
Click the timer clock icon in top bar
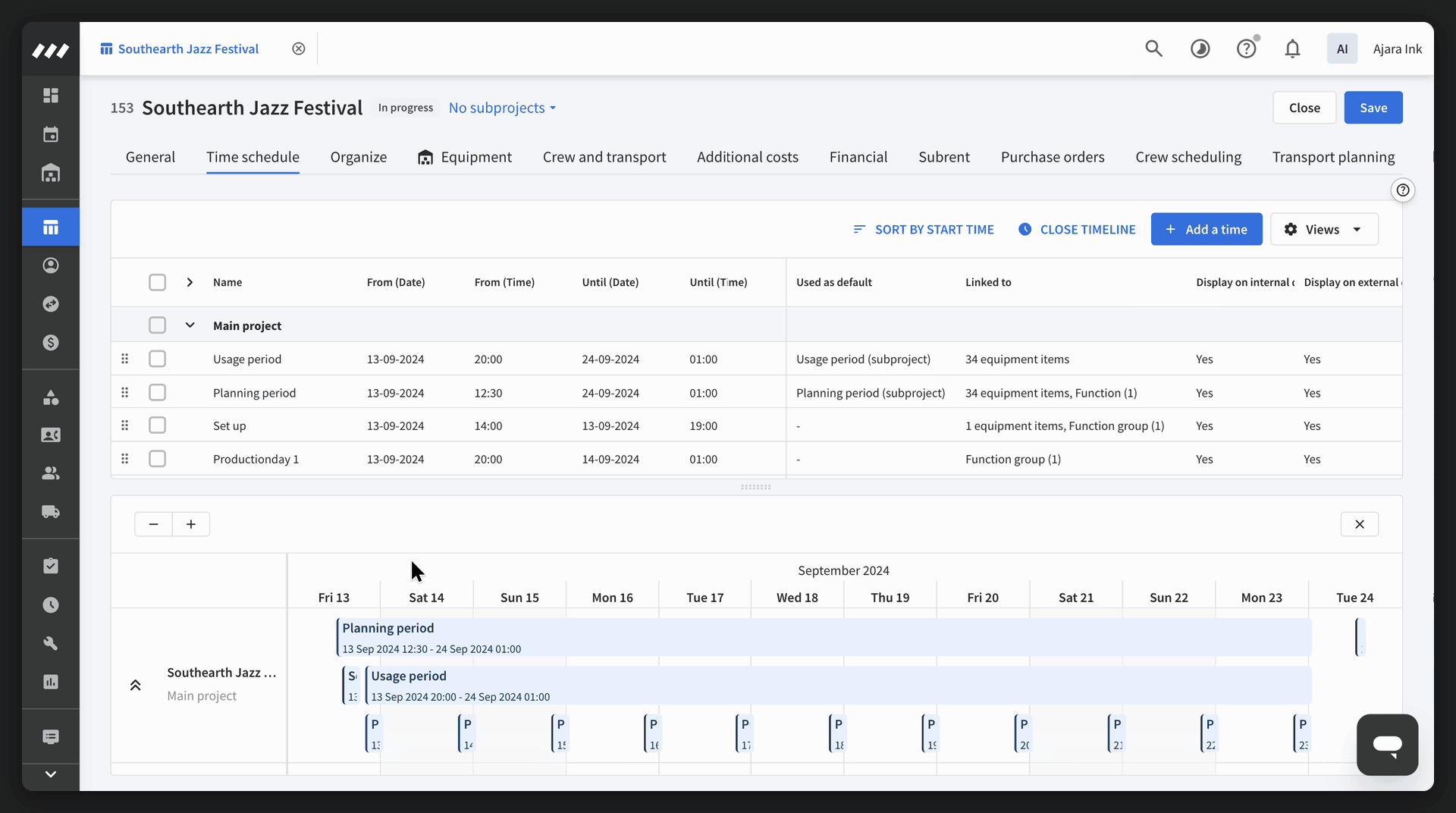pos(1200,49)
